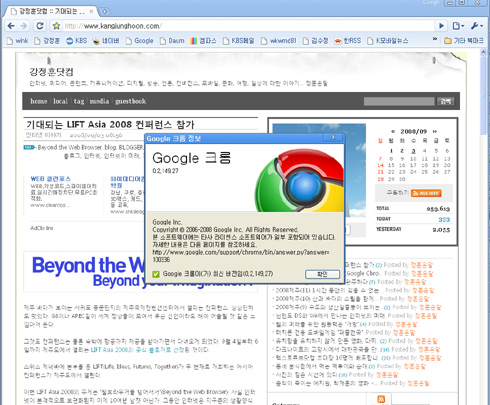Open the wkwmd81 bookmark

[278, 41]
